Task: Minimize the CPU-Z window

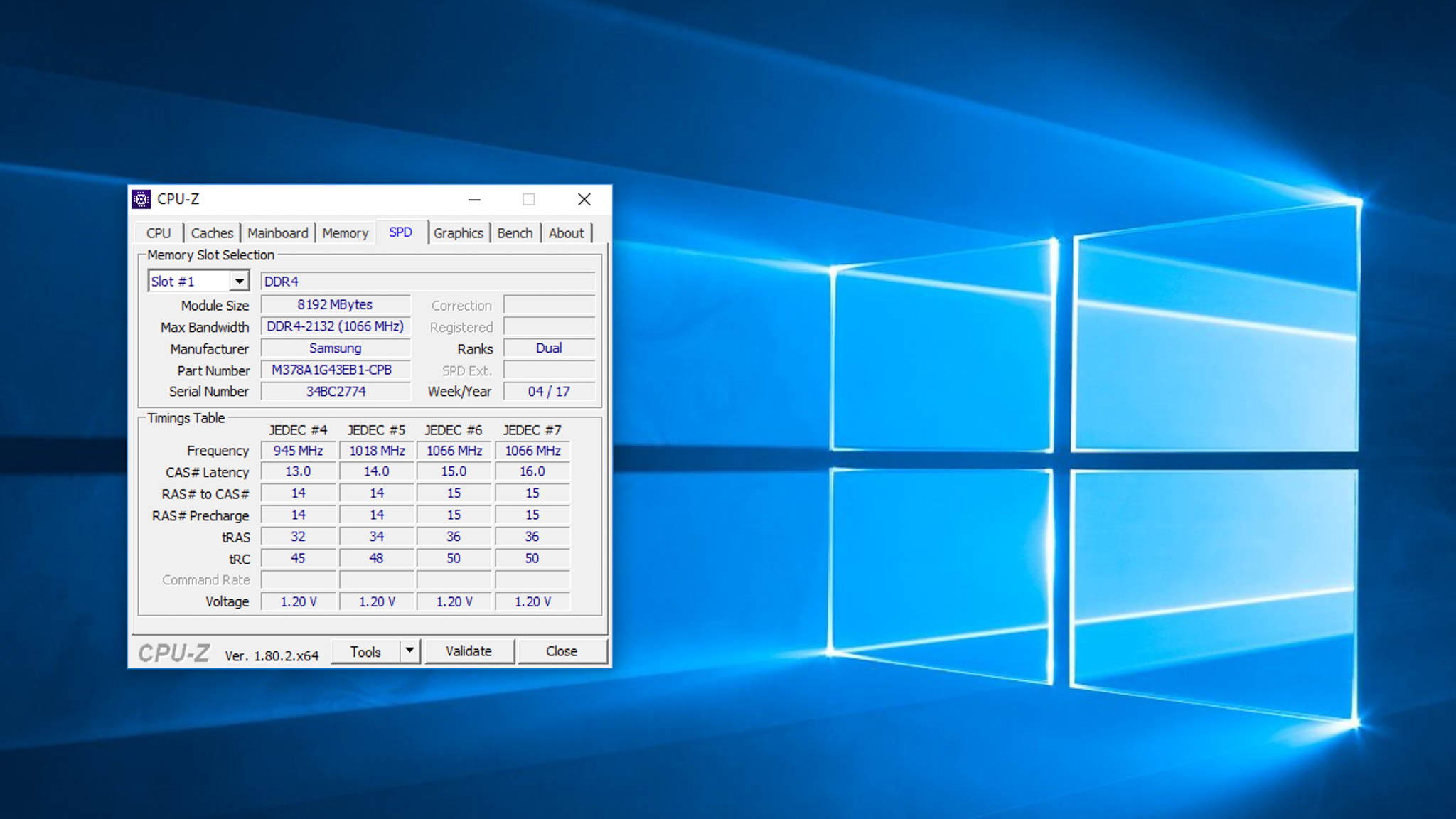Action: [474, 200]
